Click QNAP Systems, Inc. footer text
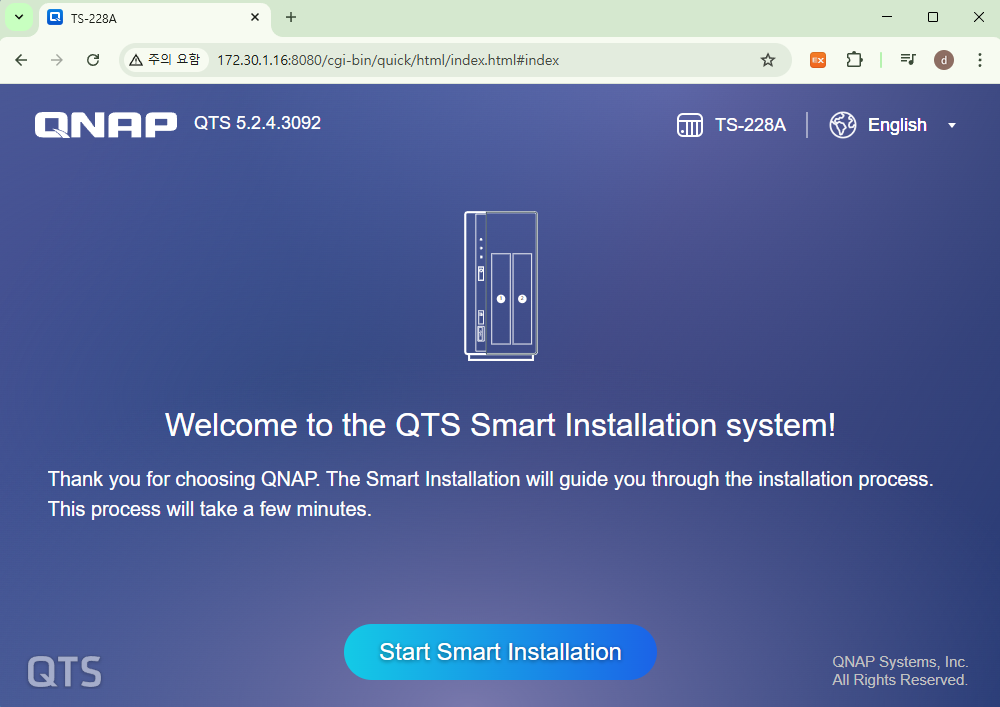 tap(900, 662)
